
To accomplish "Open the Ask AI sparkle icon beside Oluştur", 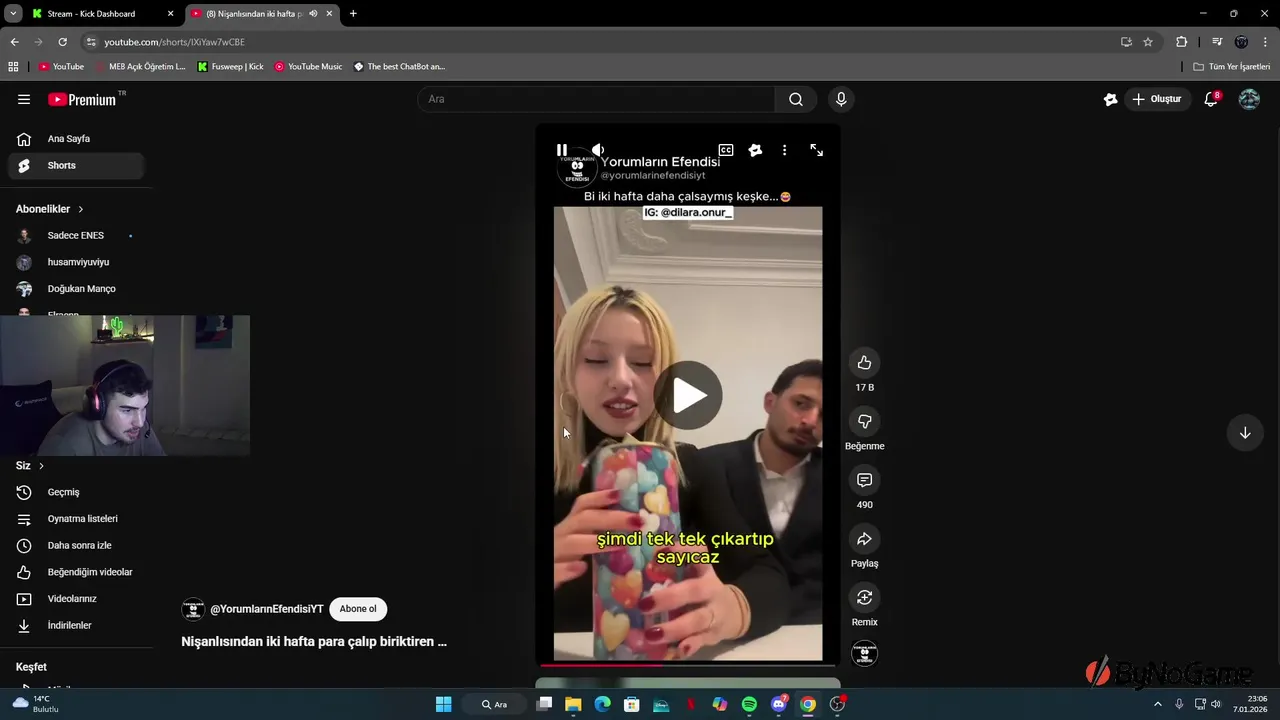I will (1110, 99).
